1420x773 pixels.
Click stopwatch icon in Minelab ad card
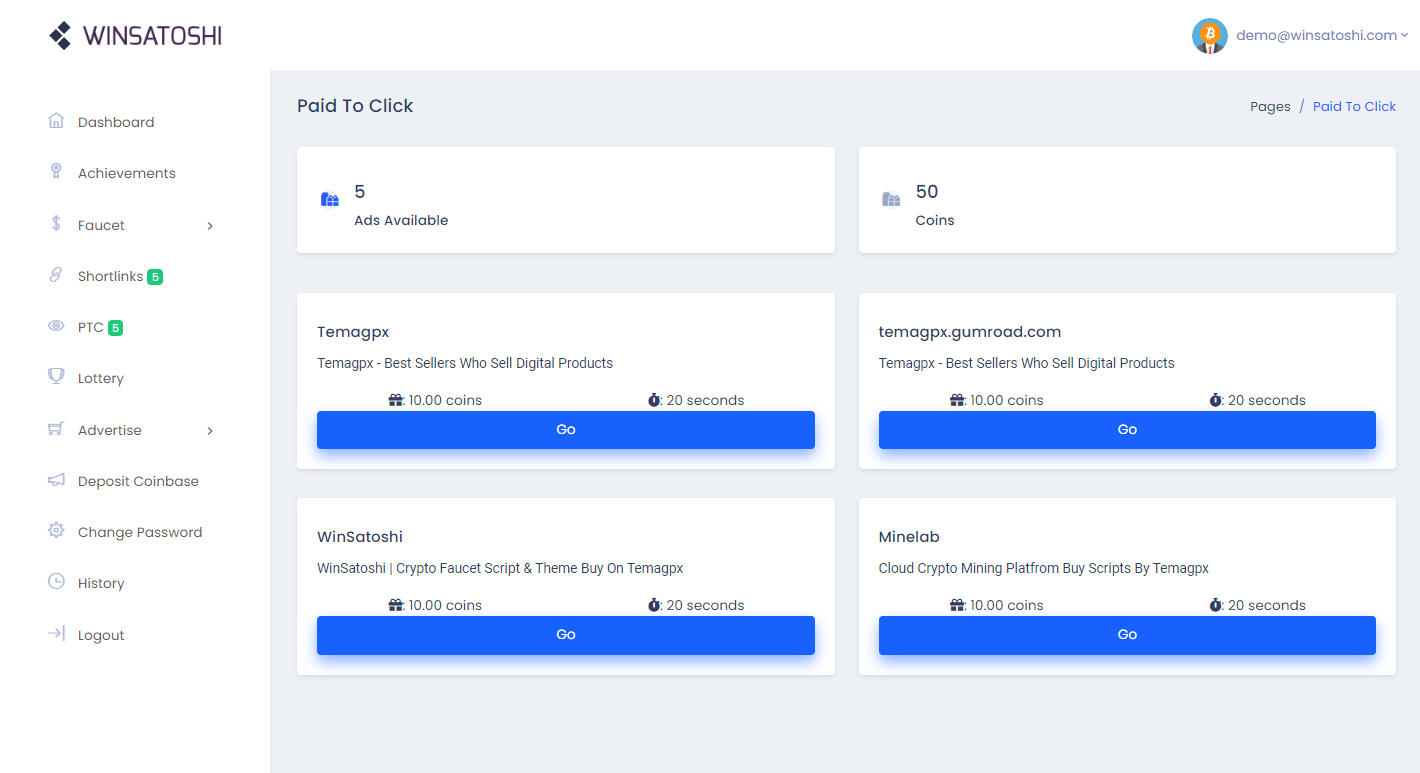click(x=1215, y=605)
